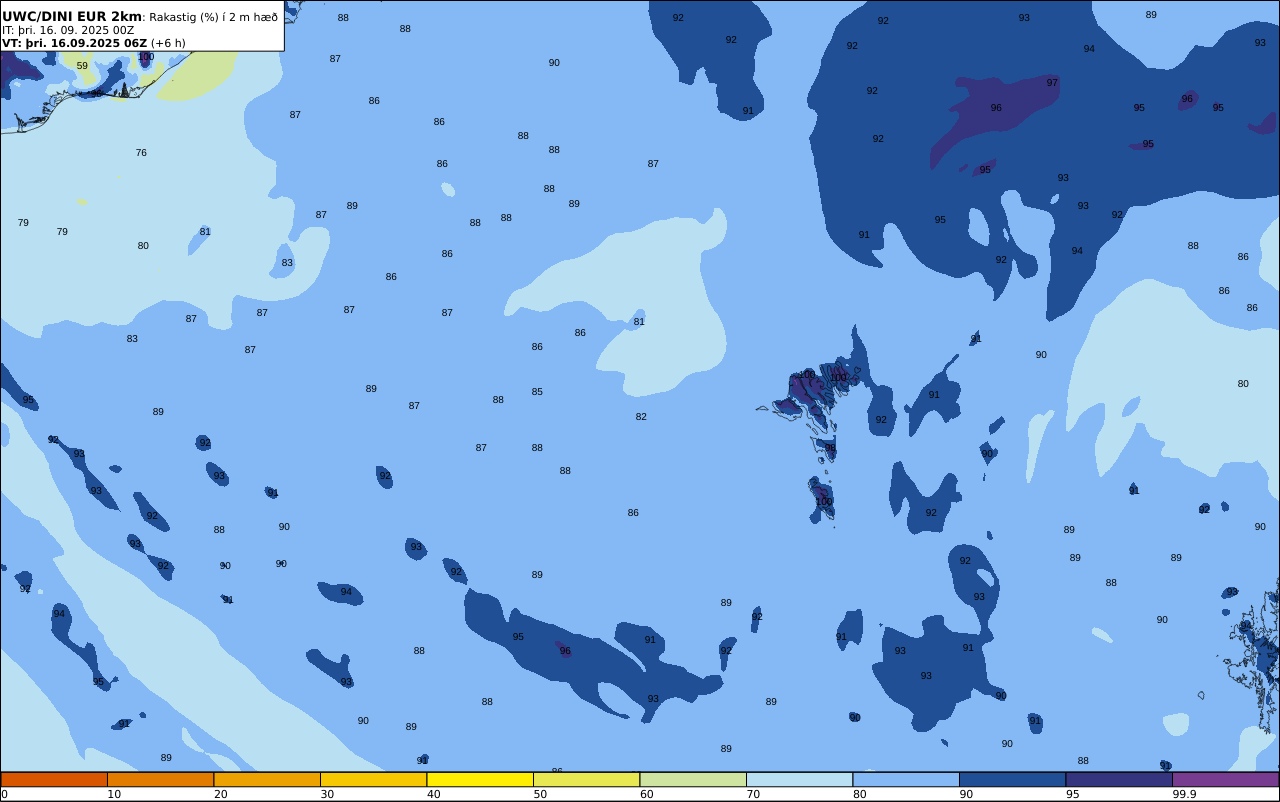Click the purple above-99.9 legend swatch
The height and width of the screenshot is (802, 1280).
(1225, 779)
